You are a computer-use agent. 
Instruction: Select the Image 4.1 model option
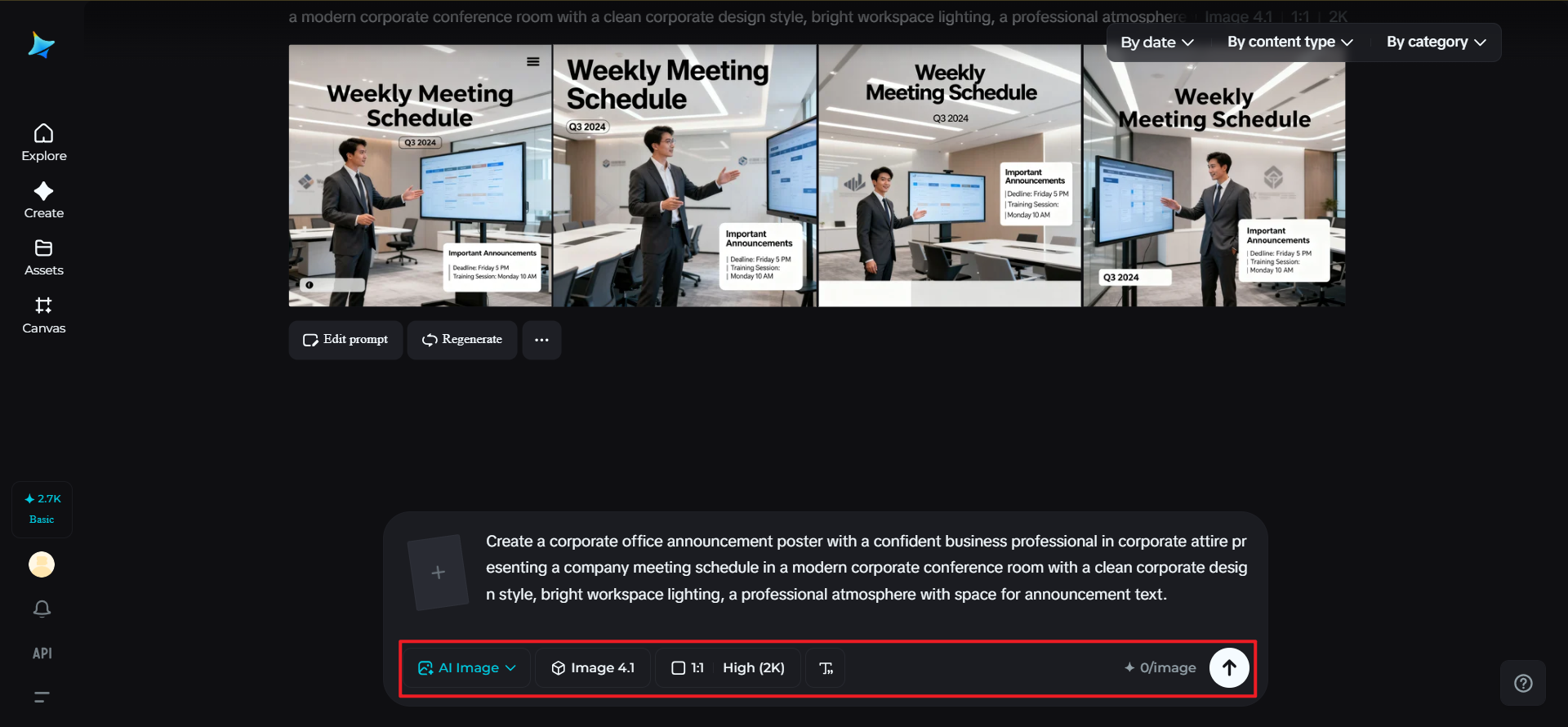(x=593, y=668)
